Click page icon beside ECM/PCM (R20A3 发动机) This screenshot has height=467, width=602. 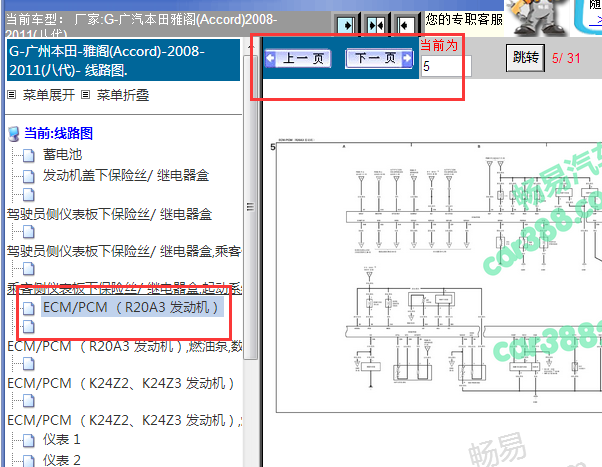tap(28, 308)
